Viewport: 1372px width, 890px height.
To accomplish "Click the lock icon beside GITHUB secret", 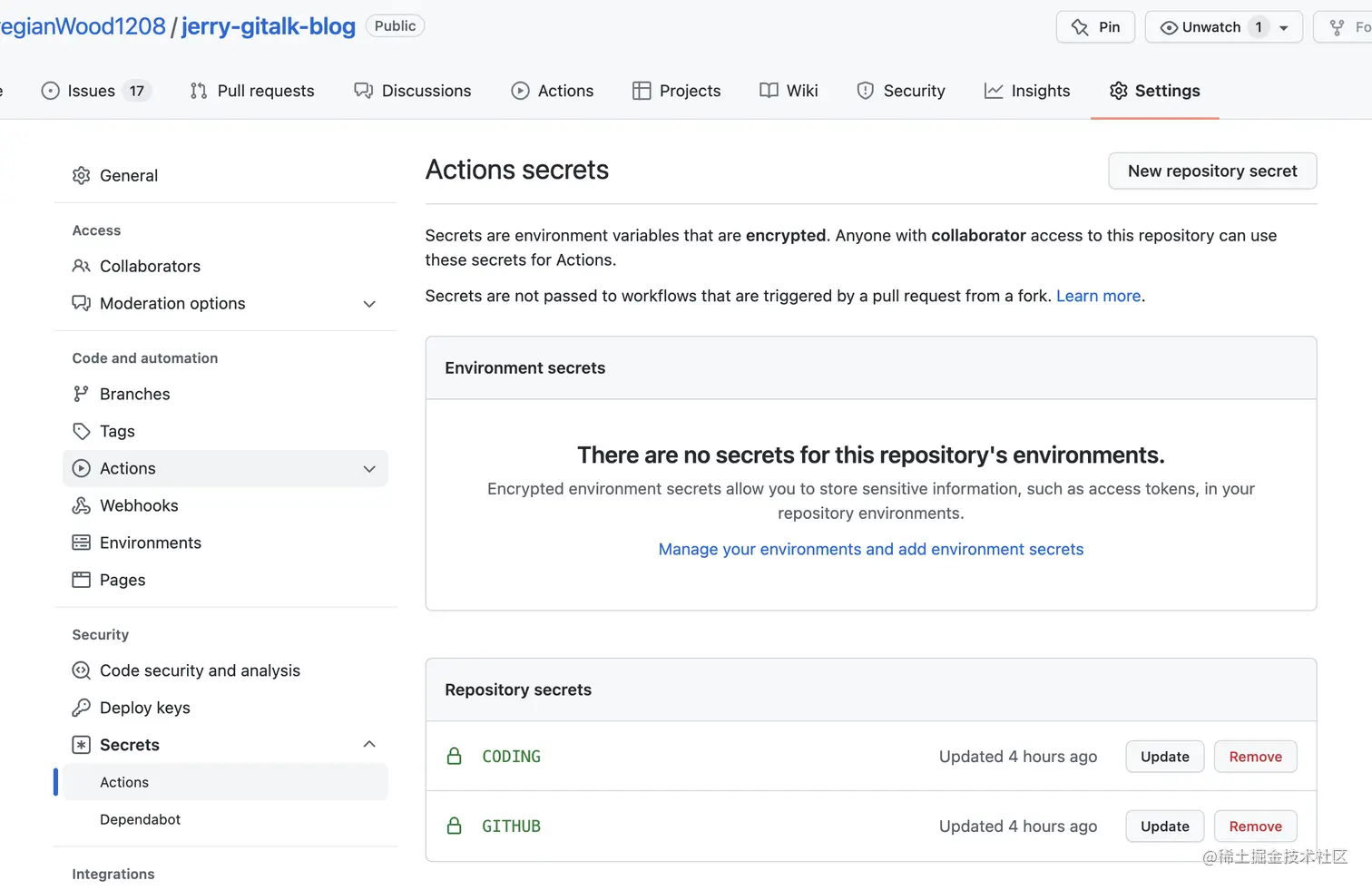I will coord(455,826).
